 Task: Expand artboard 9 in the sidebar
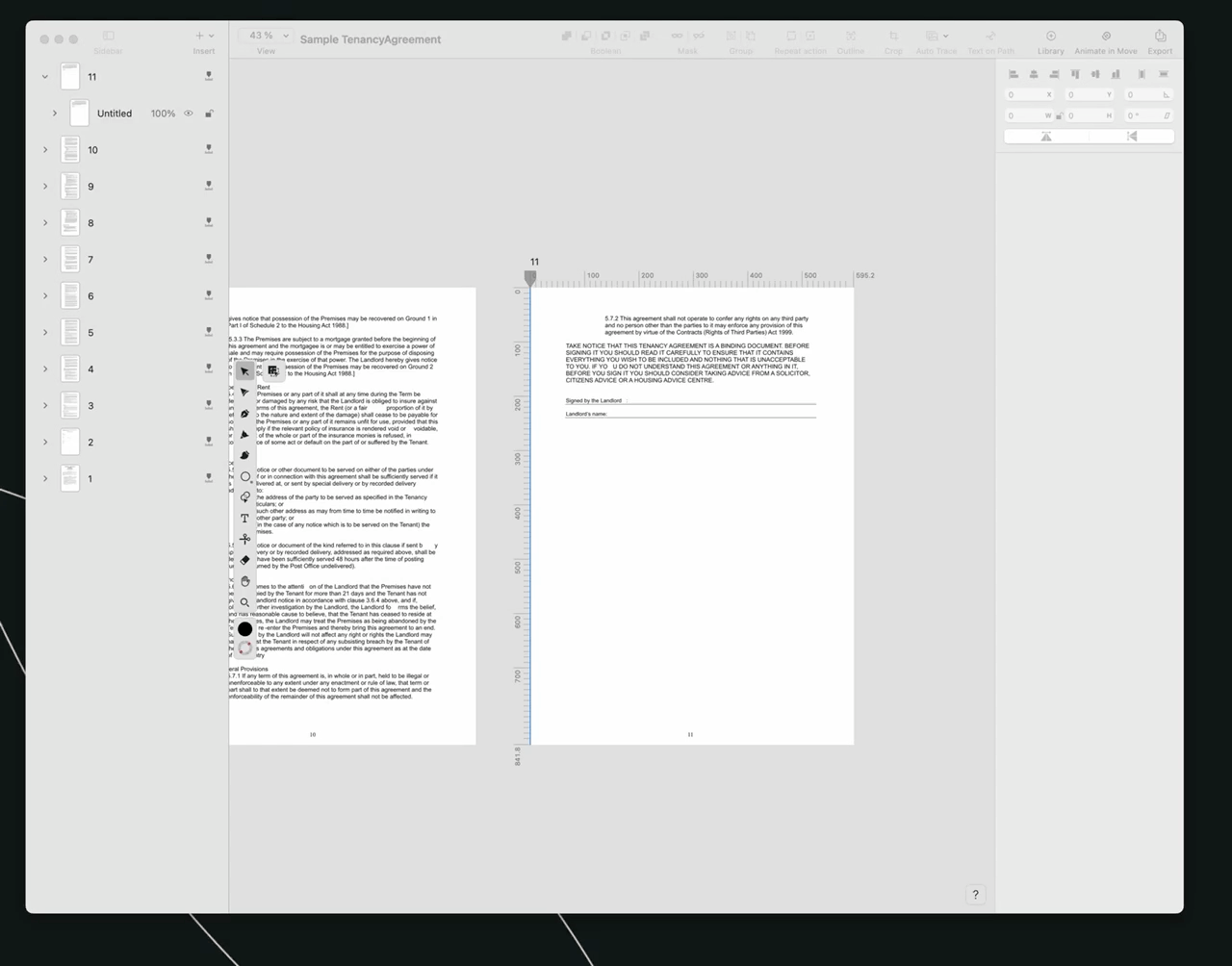[44, 187]
